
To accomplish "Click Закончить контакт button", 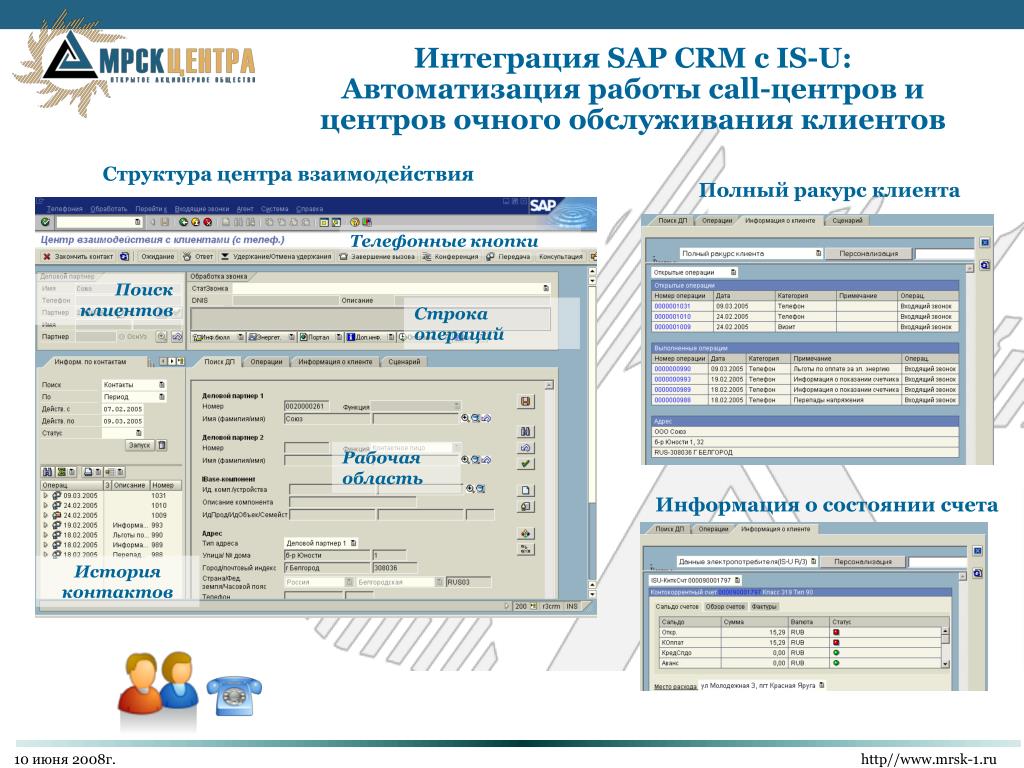I will click(x=78, y=257).
